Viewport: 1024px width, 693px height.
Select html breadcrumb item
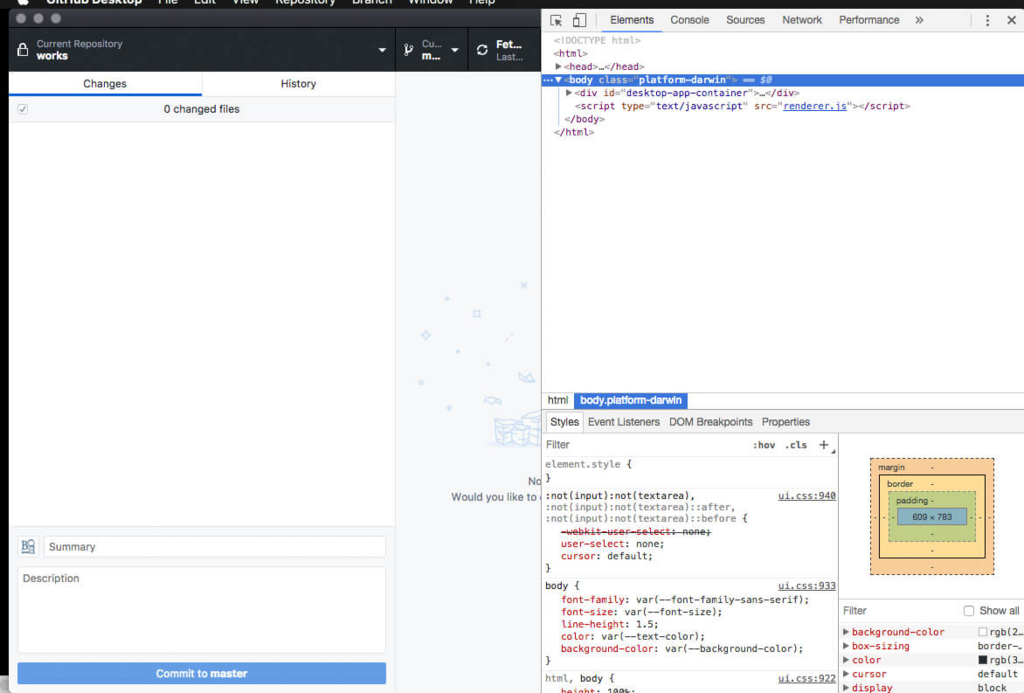click(x=558, y=400)
